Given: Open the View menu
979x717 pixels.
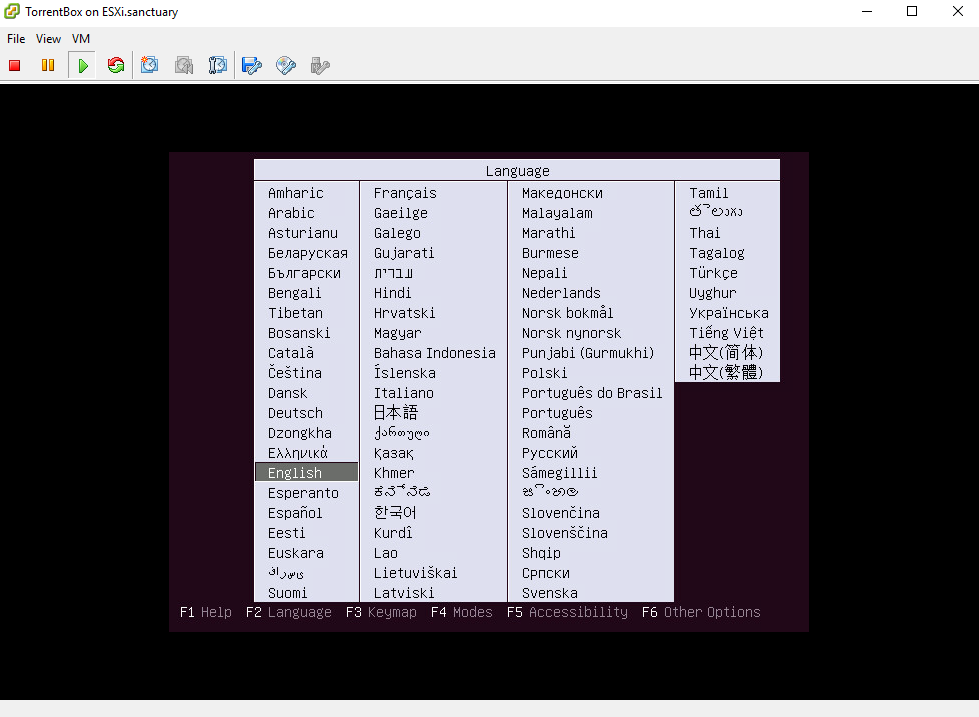Looking at the screenshot, I should coord(48,39).
